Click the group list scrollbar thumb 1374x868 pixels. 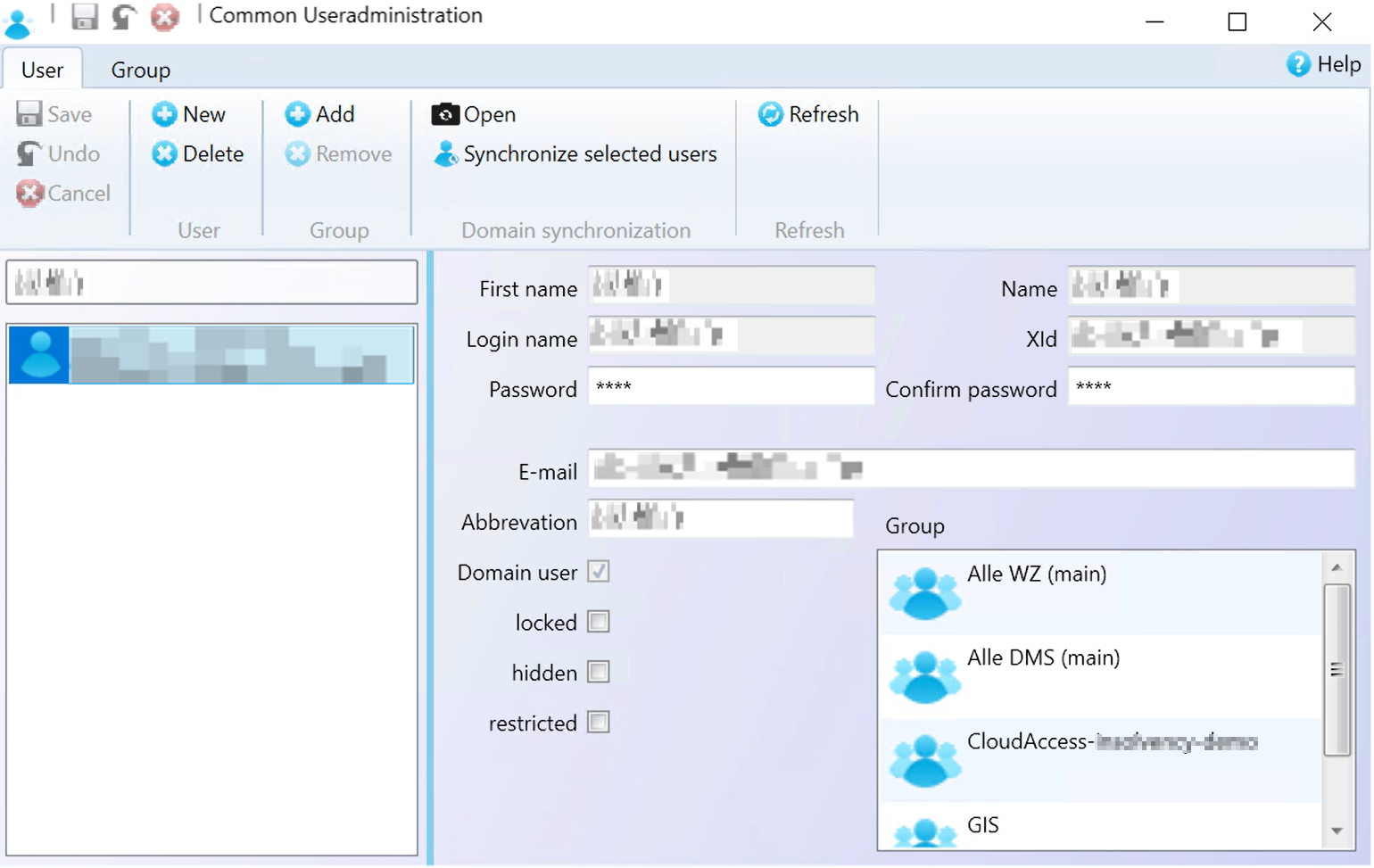[x=1337, y=670]
